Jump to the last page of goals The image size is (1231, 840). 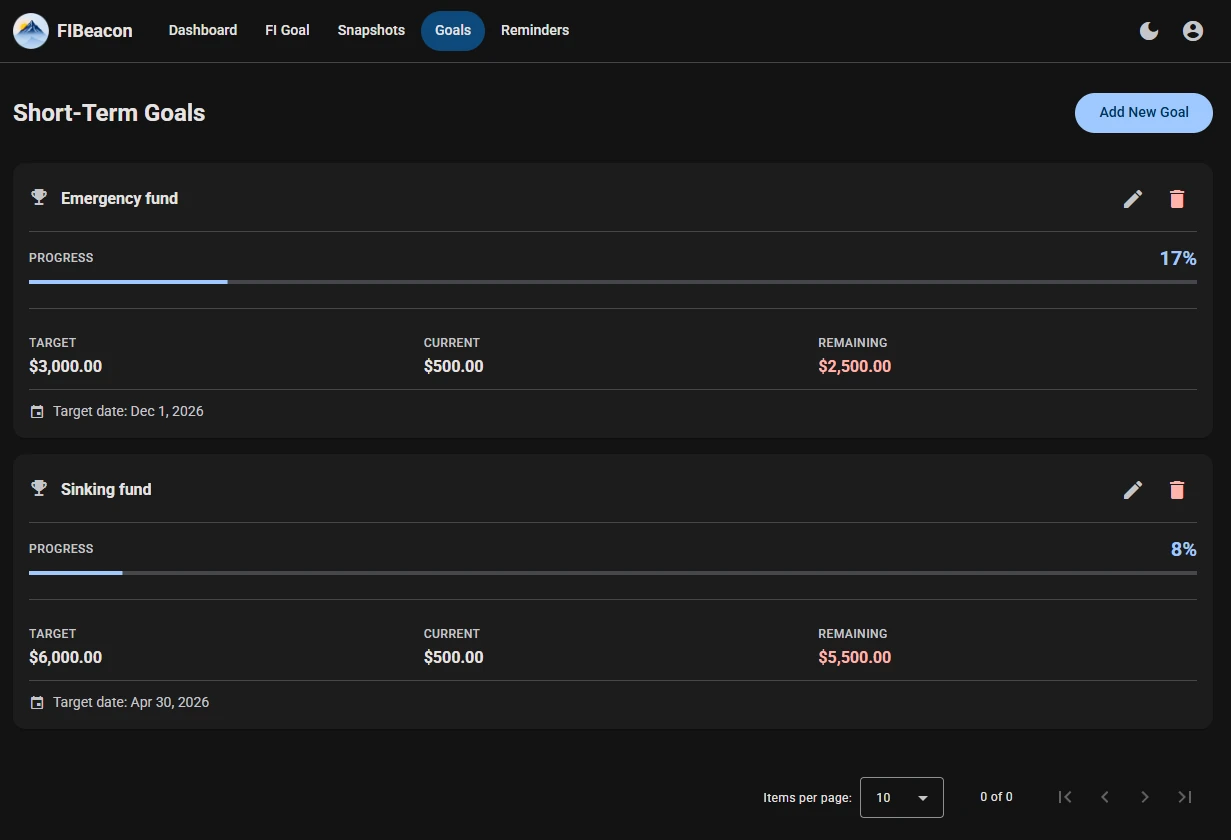1184,797
